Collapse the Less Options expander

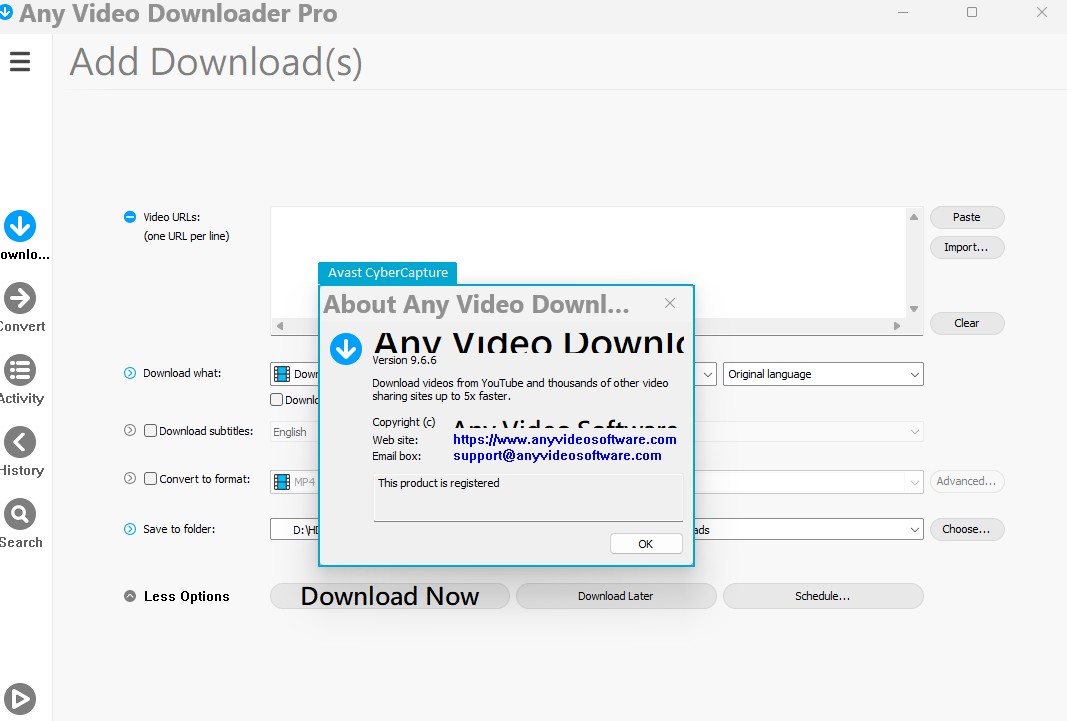tap(130, 596)
